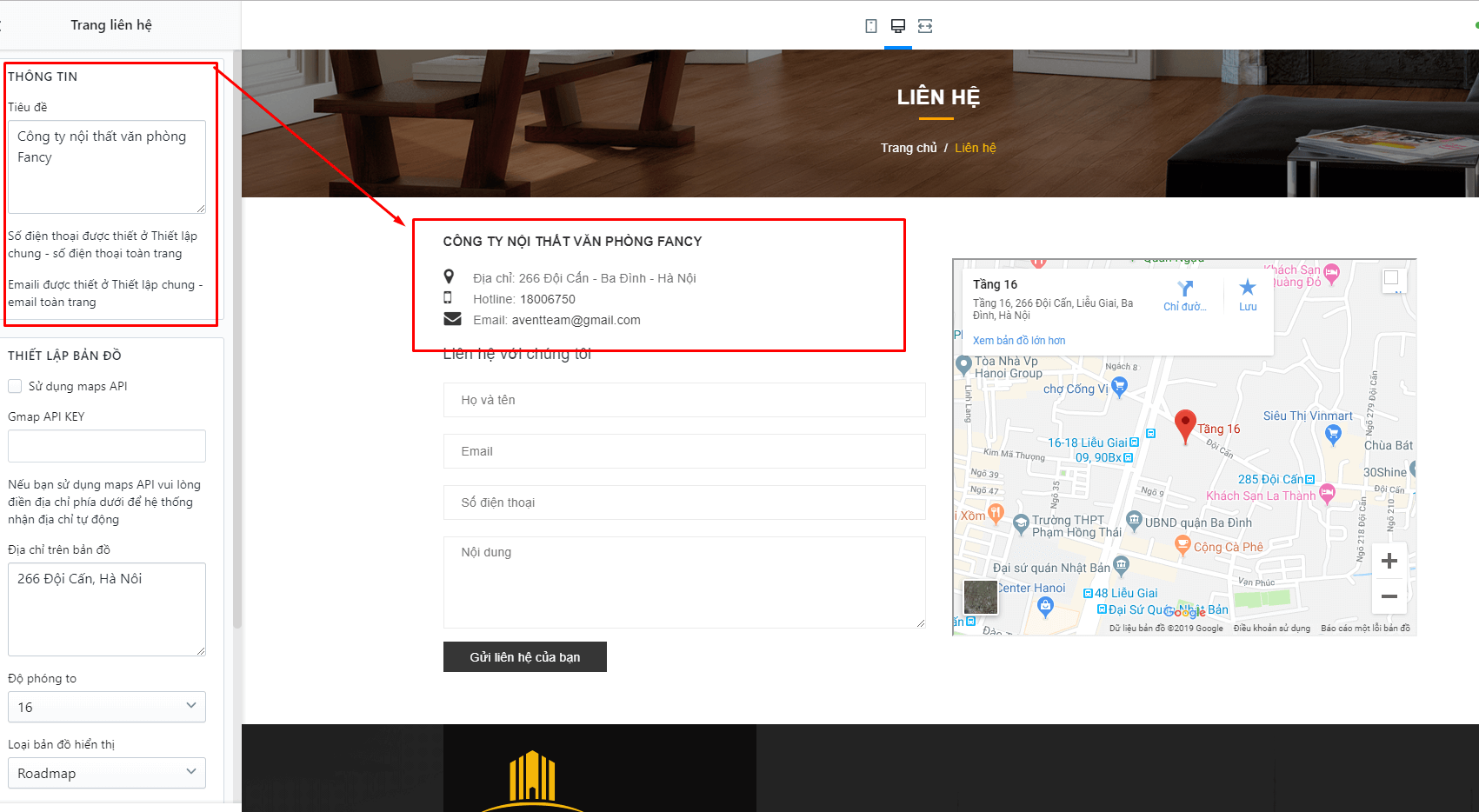Click the Đại sứ quán Nhật Bản marker
Viewport: 1479px width, 812px height.
click(x=1122, y=566)
